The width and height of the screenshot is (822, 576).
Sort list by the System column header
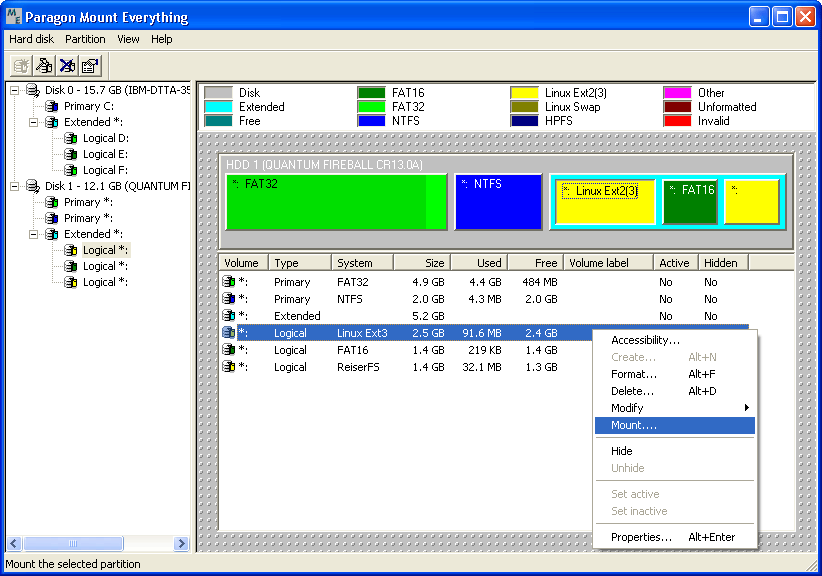click(x=362, y=263)
